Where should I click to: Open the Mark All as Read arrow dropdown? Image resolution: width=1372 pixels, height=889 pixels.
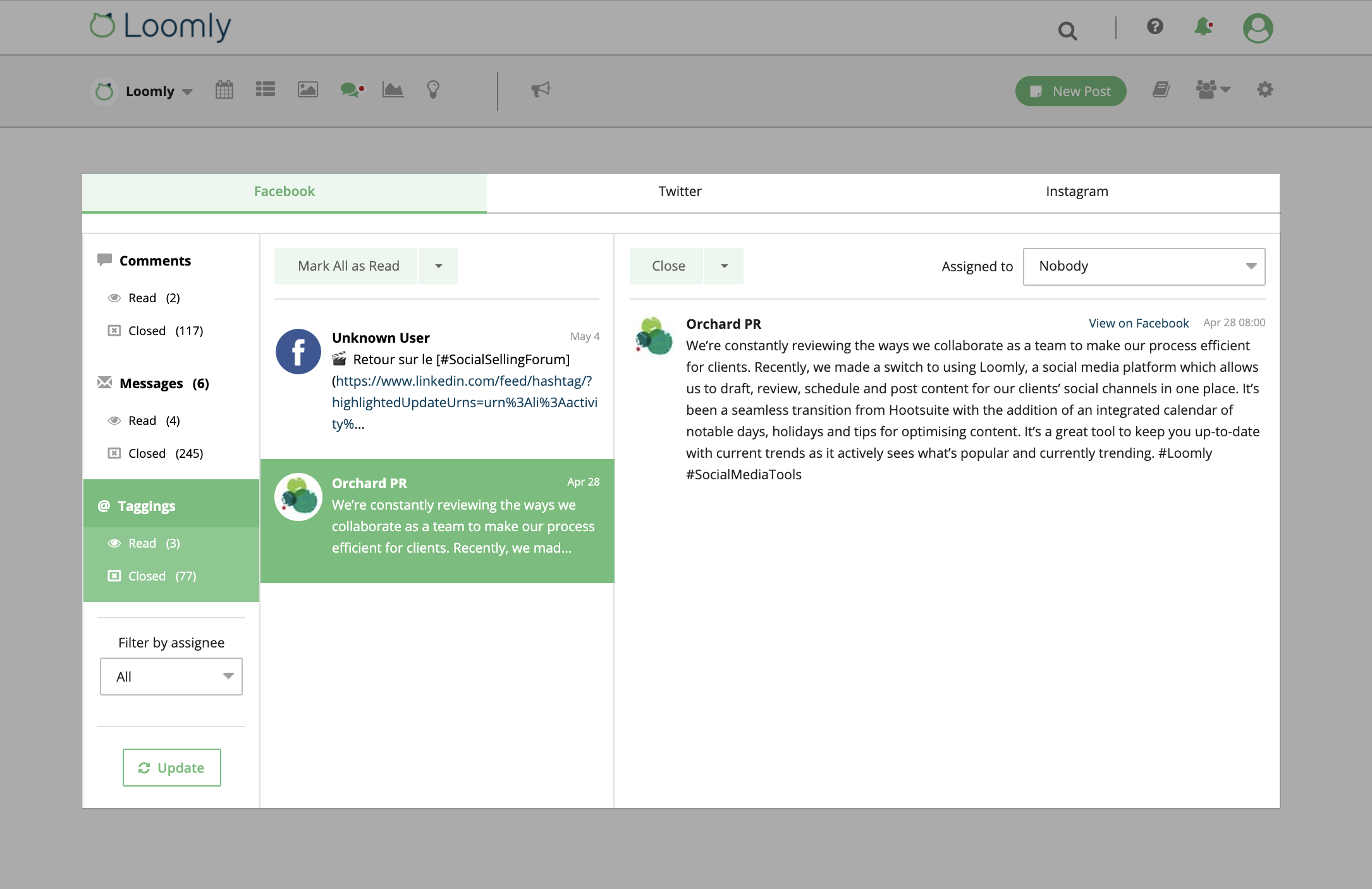click(x=438, y=266)
